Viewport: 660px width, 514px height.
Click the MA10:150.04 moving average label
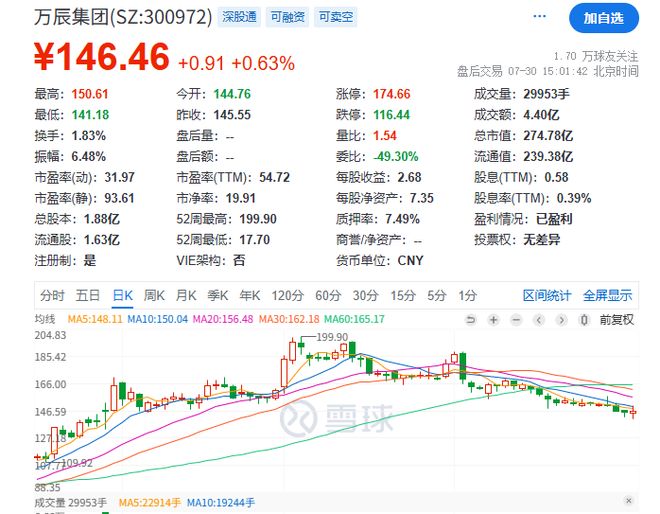pyautogui.click(x=157, y=320)
